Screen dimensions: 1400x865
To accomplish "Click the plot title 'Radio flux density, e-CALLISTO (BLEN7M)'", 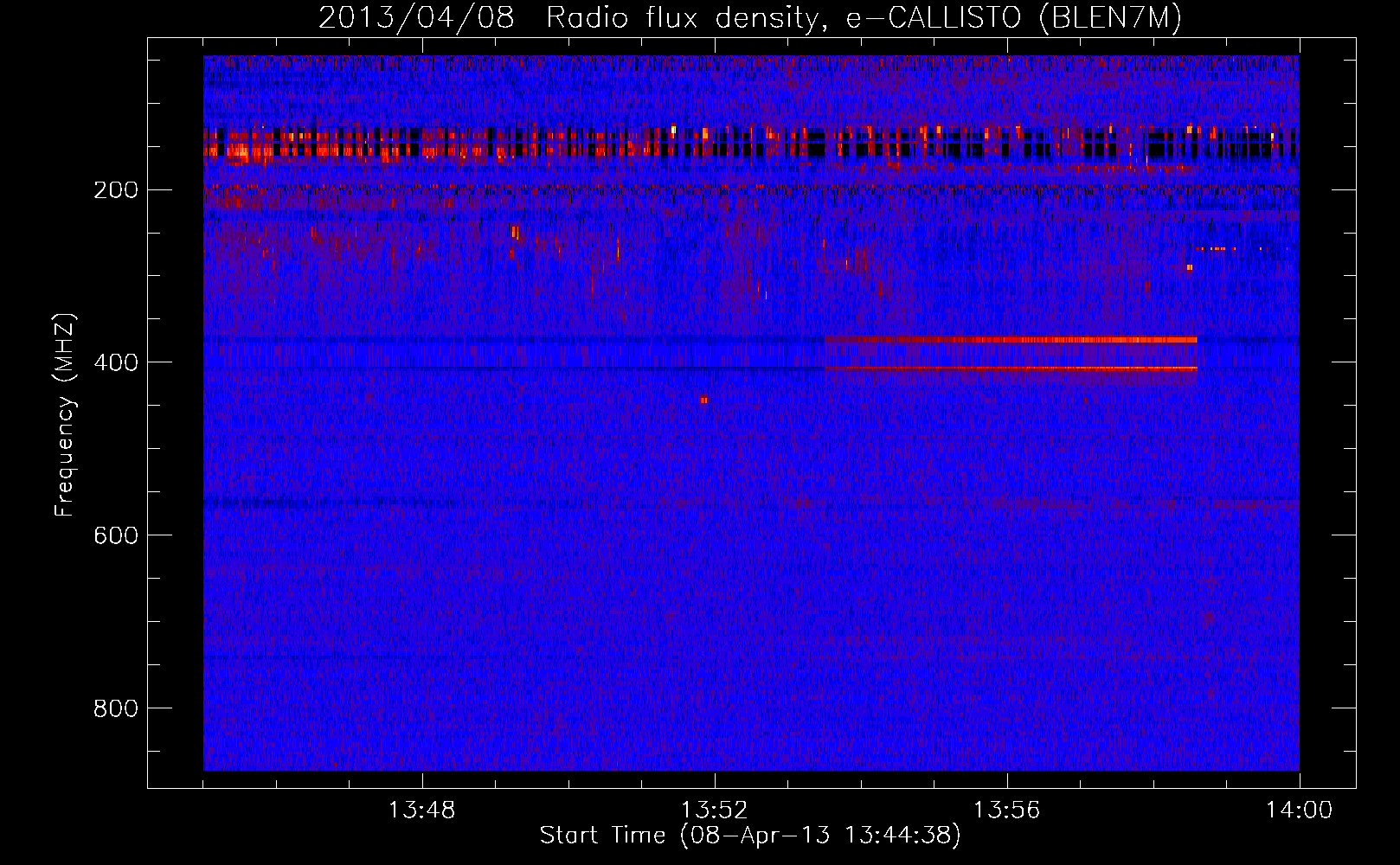I will coord(863,19).
